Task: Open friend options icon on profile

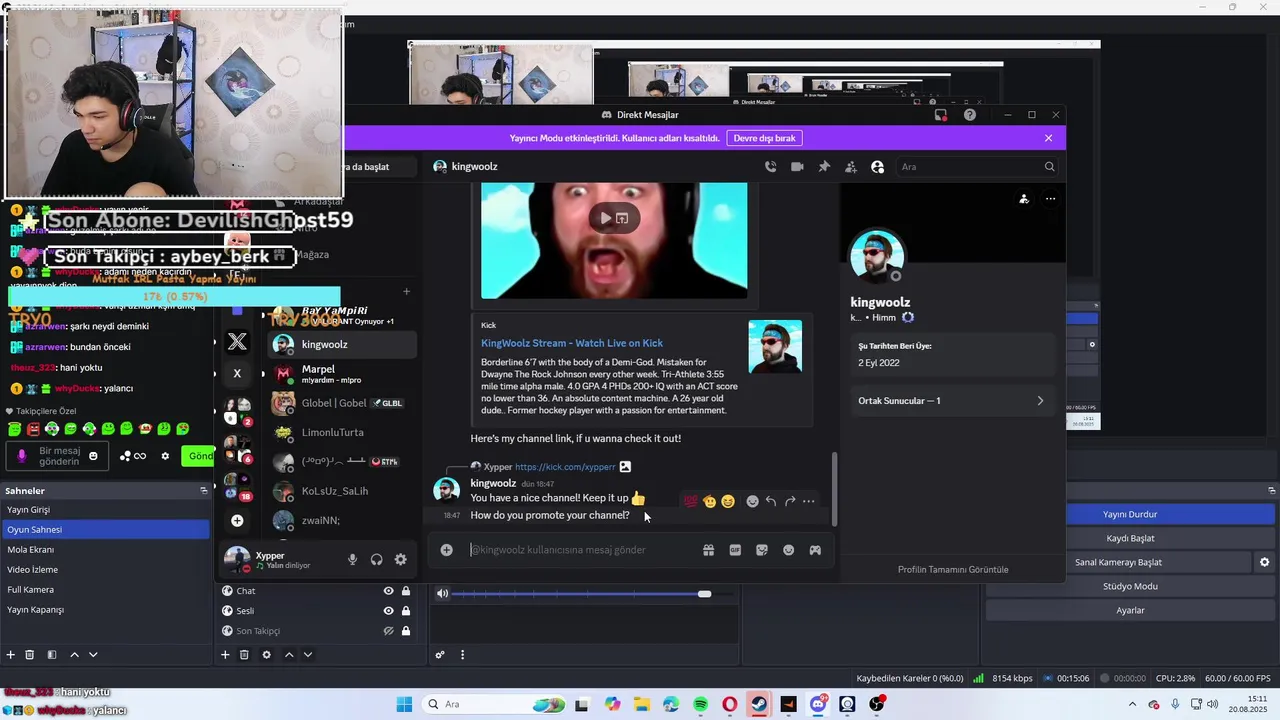Action: [x=1023, y=199]
